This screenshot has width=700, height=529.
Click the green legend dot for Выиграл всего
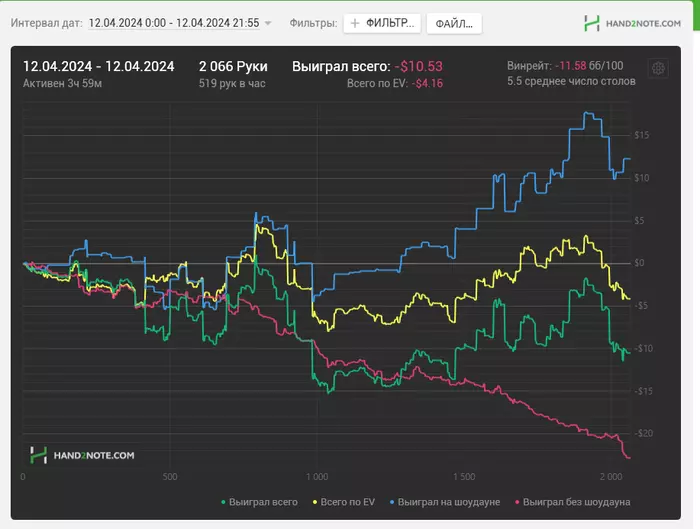(223, 503)
